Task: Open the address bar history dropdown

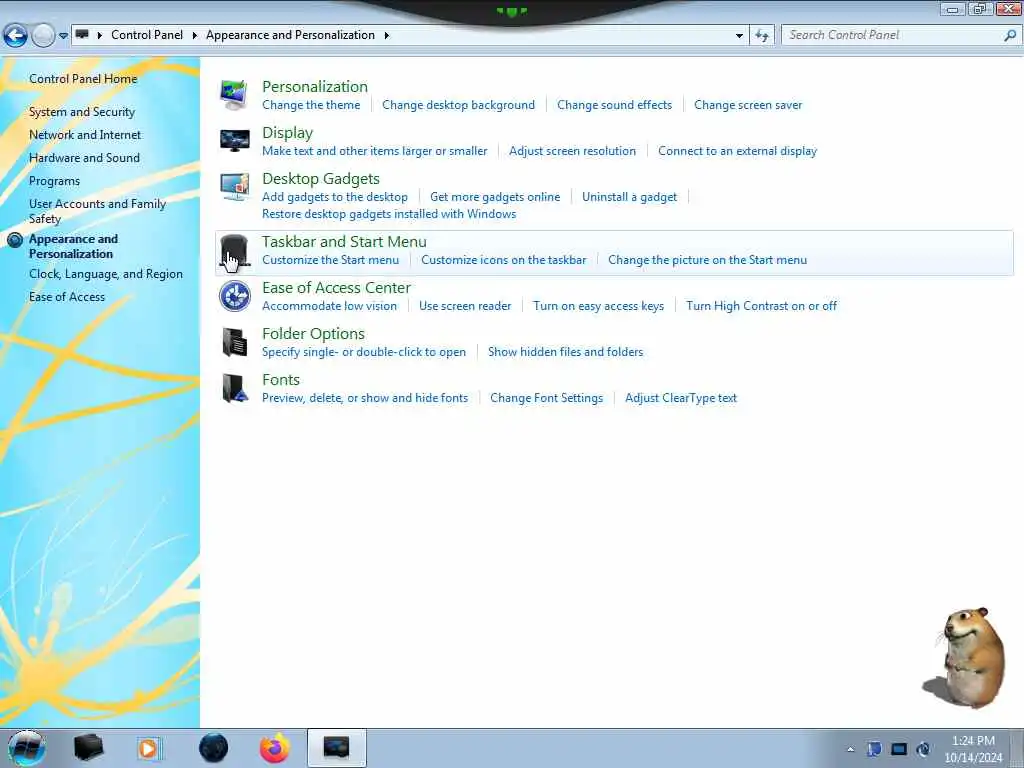Action: [739, 36]
